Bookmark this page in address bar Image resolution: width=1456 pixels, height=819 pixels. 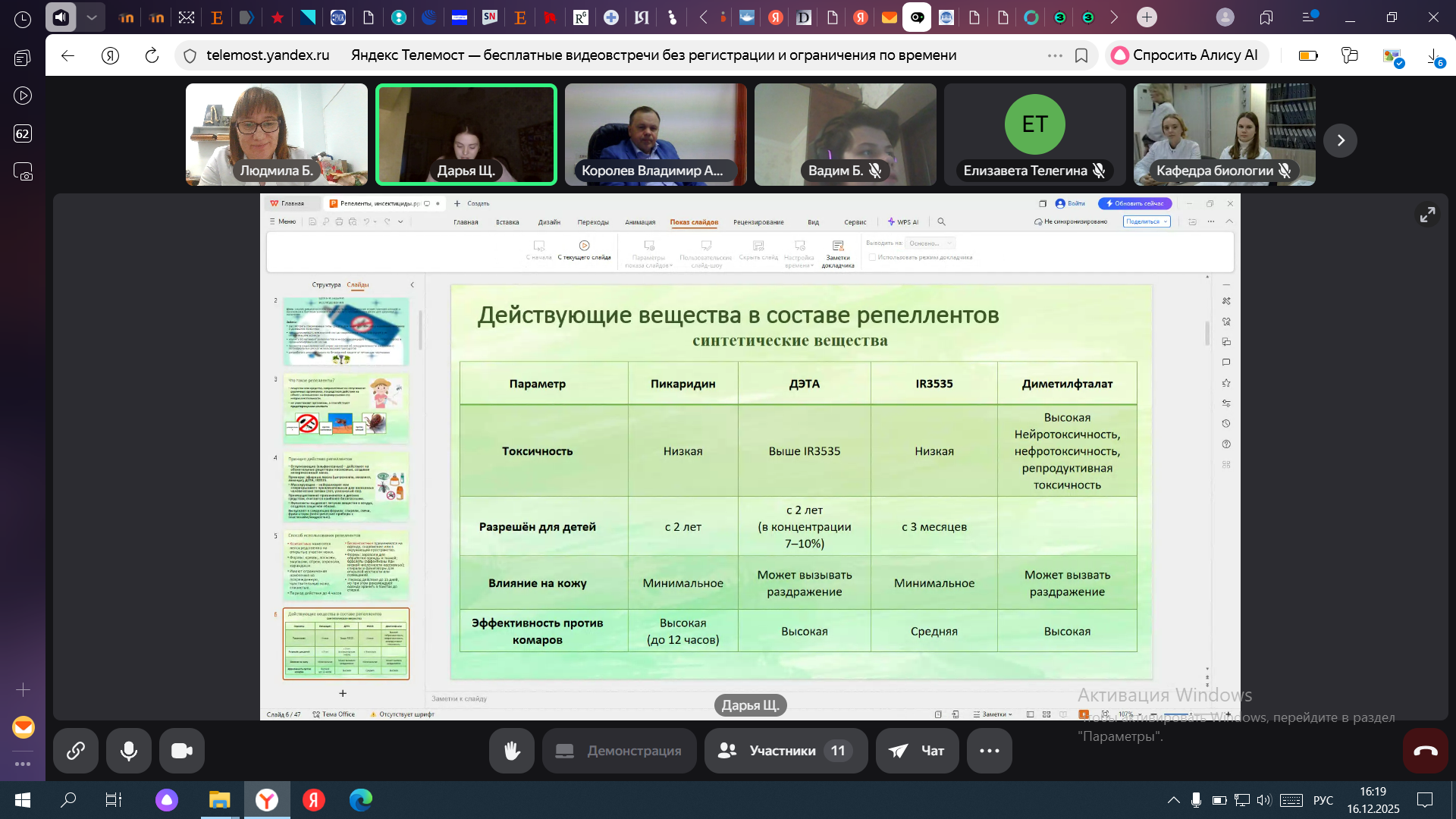pos(1081,55)
